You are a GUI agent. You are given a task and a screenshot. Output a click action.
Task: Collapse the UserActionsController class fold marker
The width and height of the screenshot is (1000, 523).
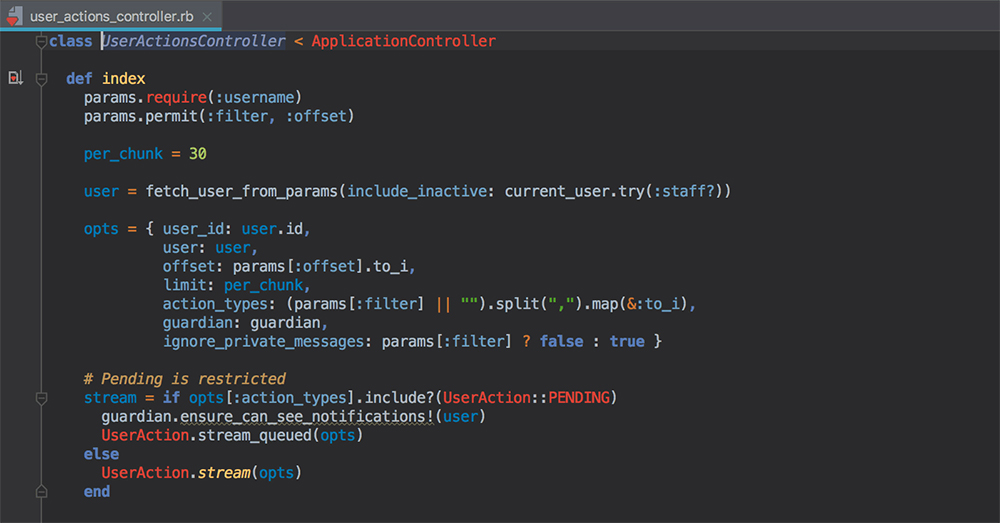pos(41,41)
